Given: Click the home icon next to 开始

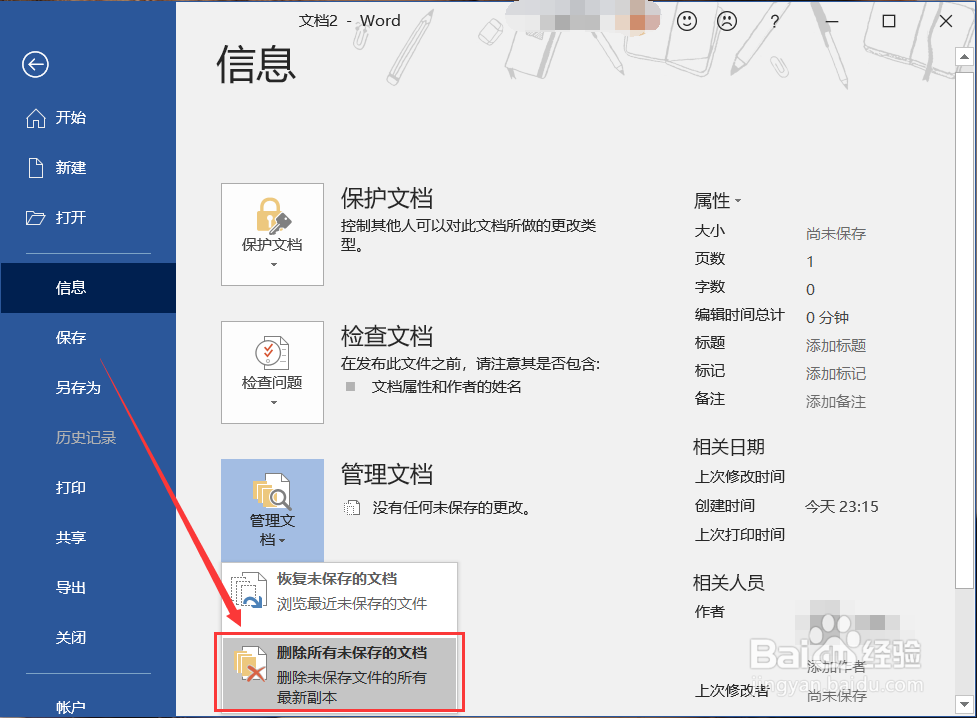Looking at the screenshot, I should [36, 117].
